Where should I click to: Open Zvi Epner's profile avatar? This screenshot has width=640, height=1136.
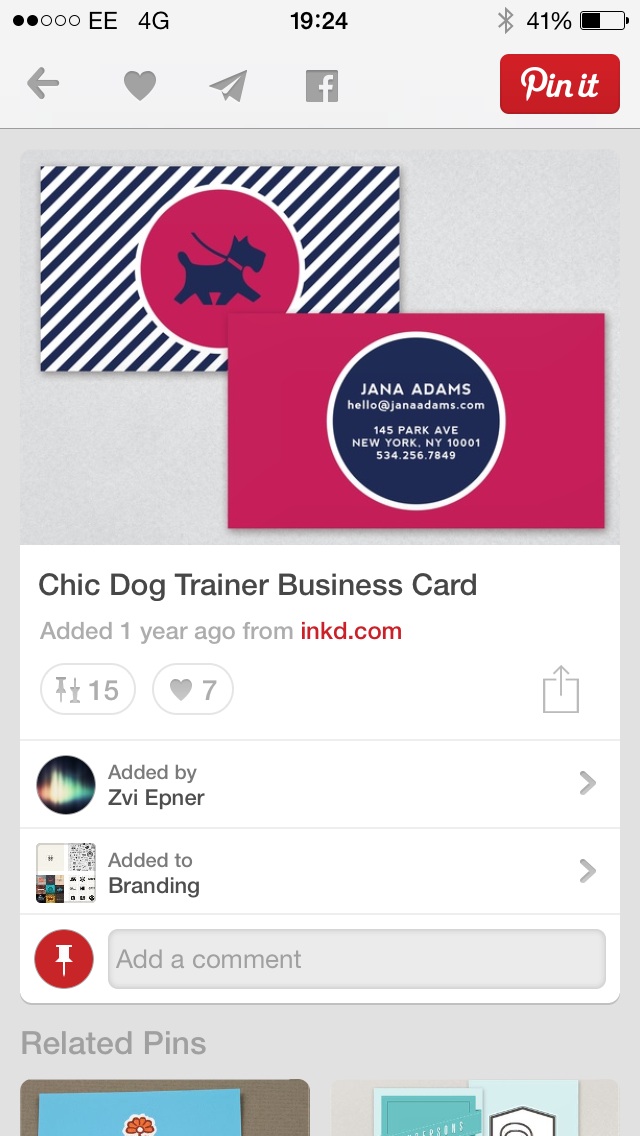65,785
